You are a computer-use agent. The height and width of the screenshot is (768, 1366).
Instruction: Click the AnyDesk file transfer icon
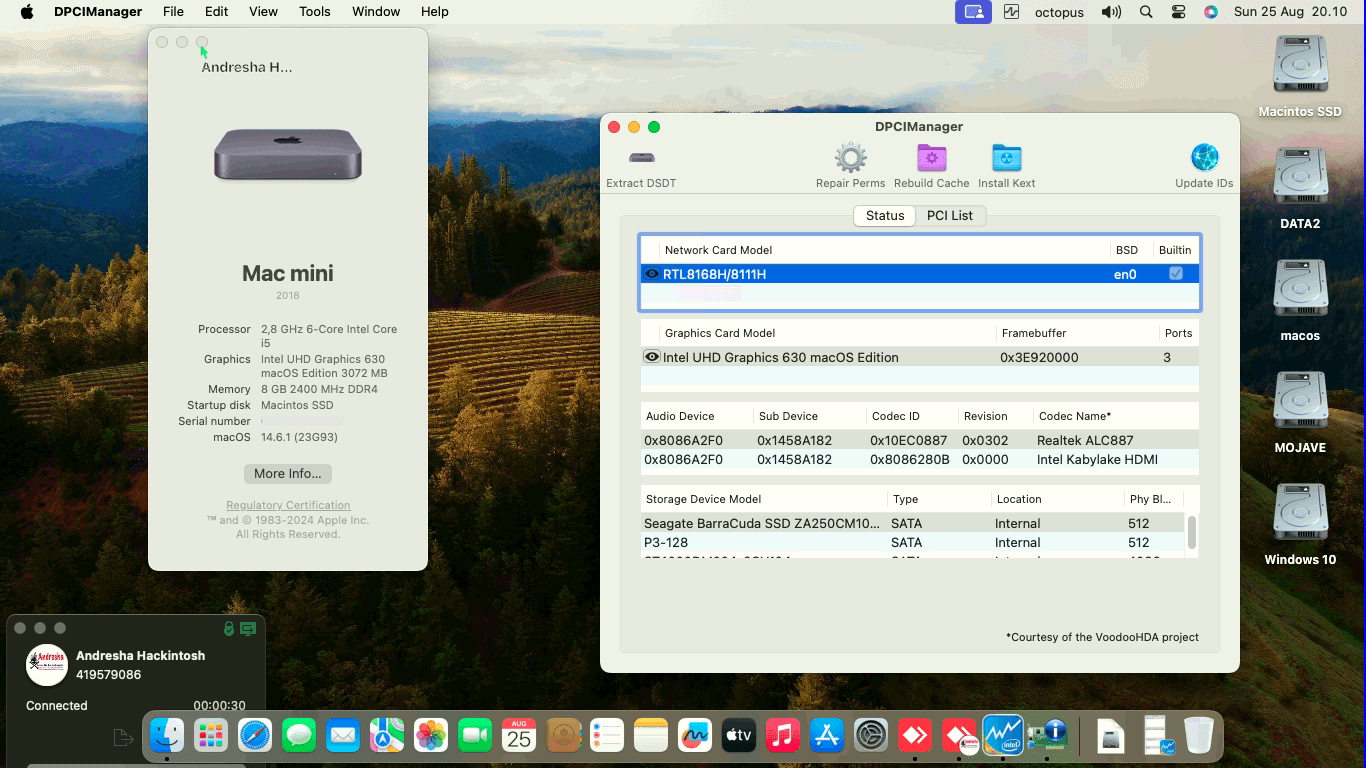click(x=123, y=738)
